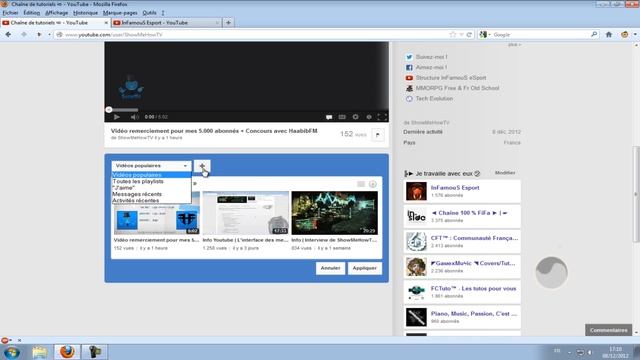
Task: Close the Chaîne de tutoriels tab
Action: [x=106, y=23]
